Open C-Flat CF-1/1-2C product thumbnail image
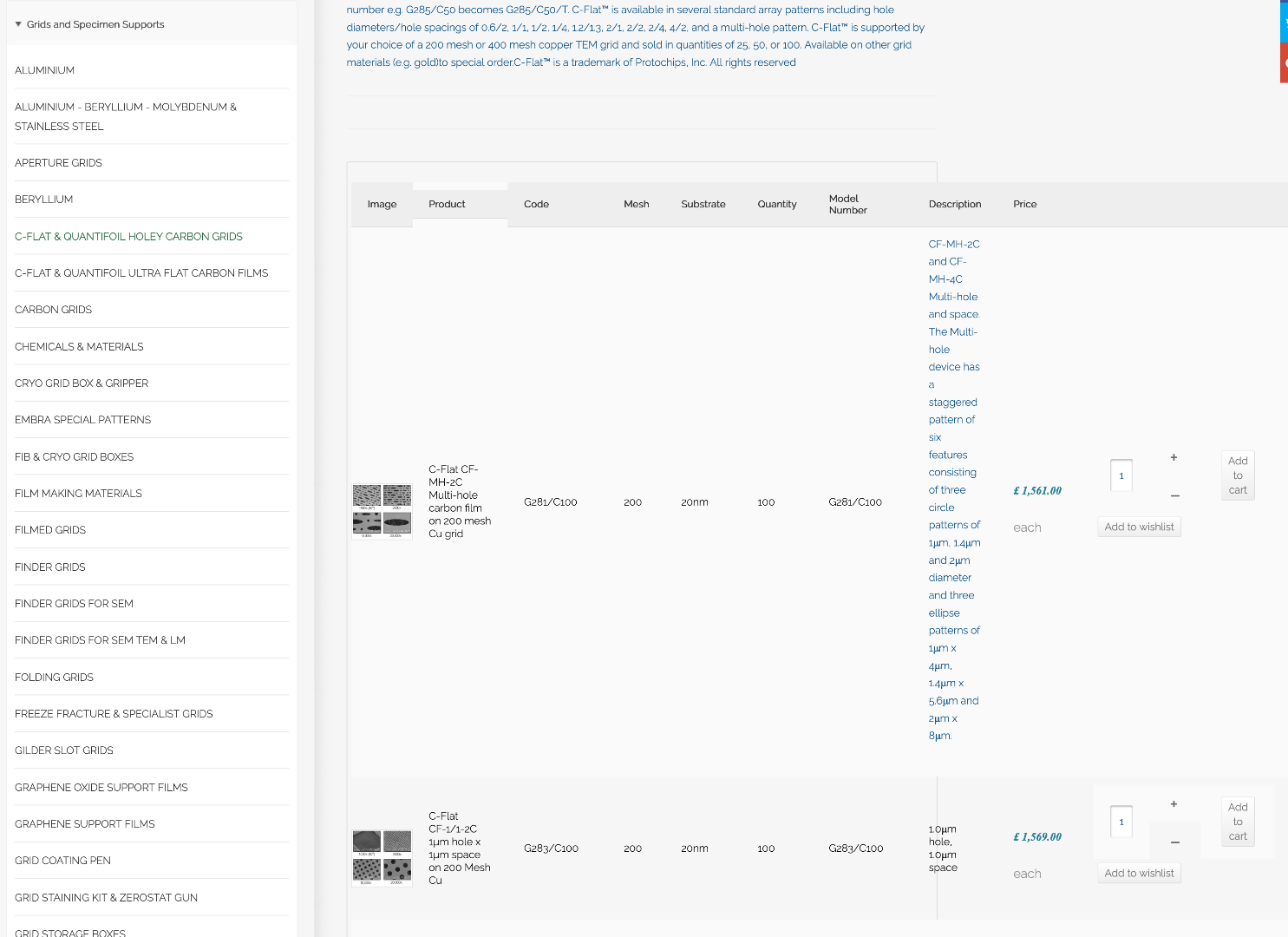 382,857
